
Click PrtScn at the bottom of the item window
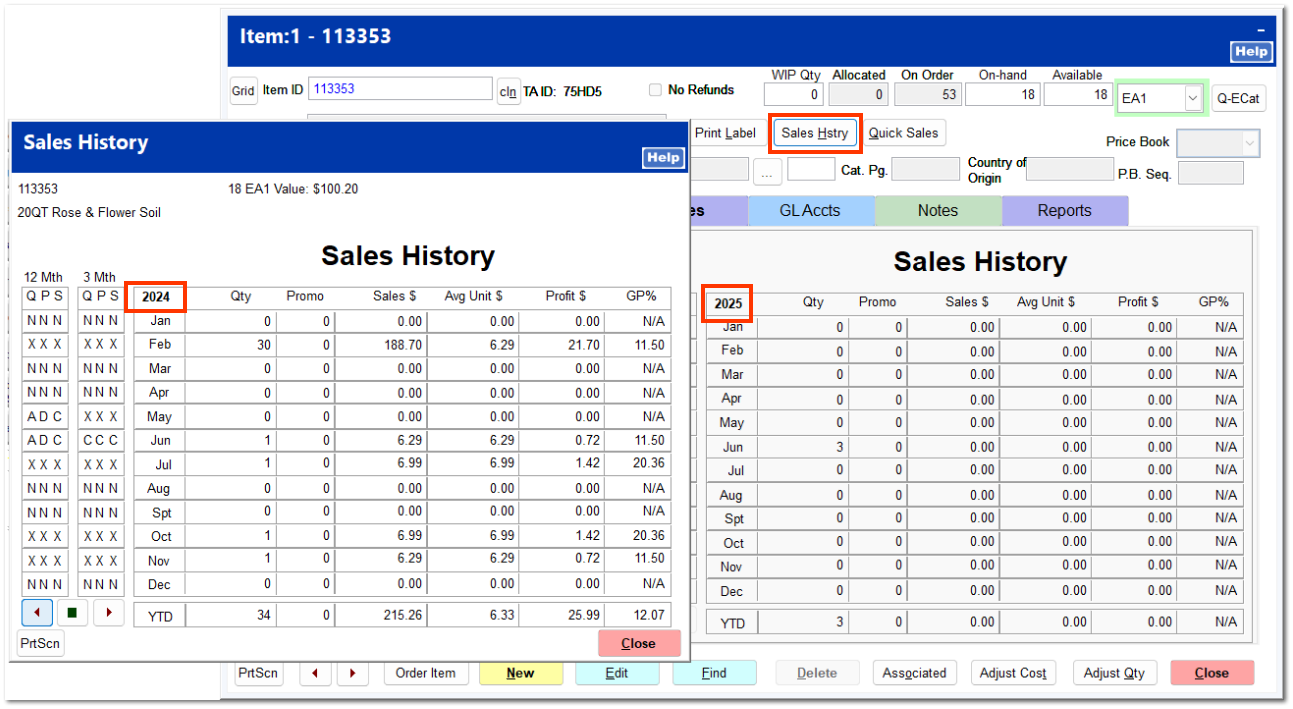258,673
